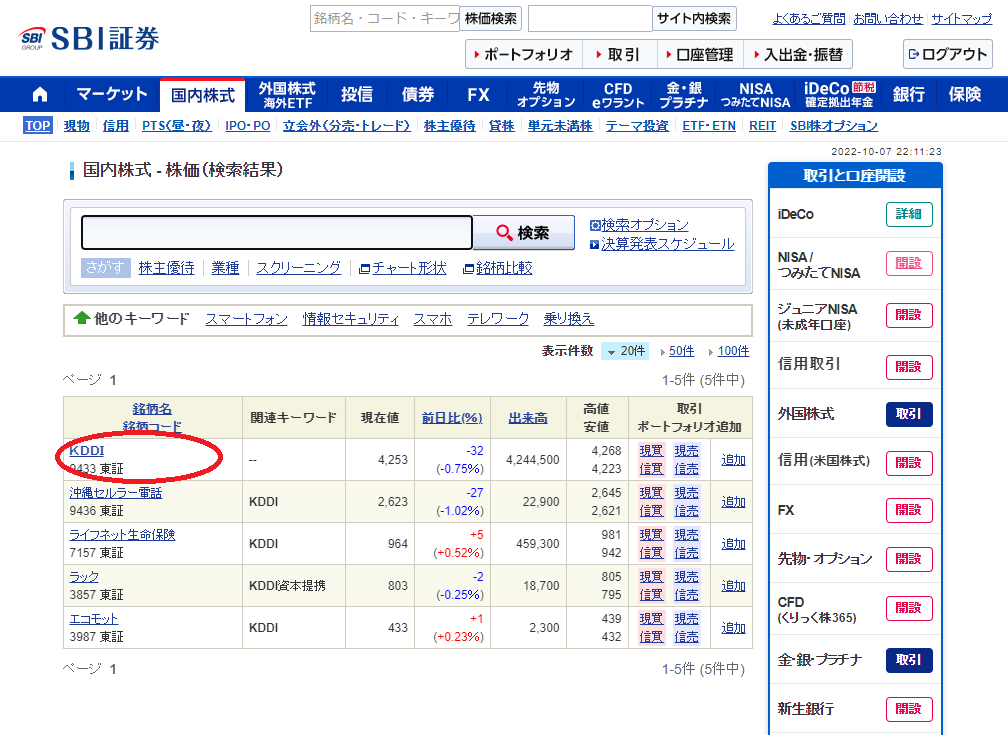
Task: Click the green arrow beside 他のキーワード
Action: point(82,318)
